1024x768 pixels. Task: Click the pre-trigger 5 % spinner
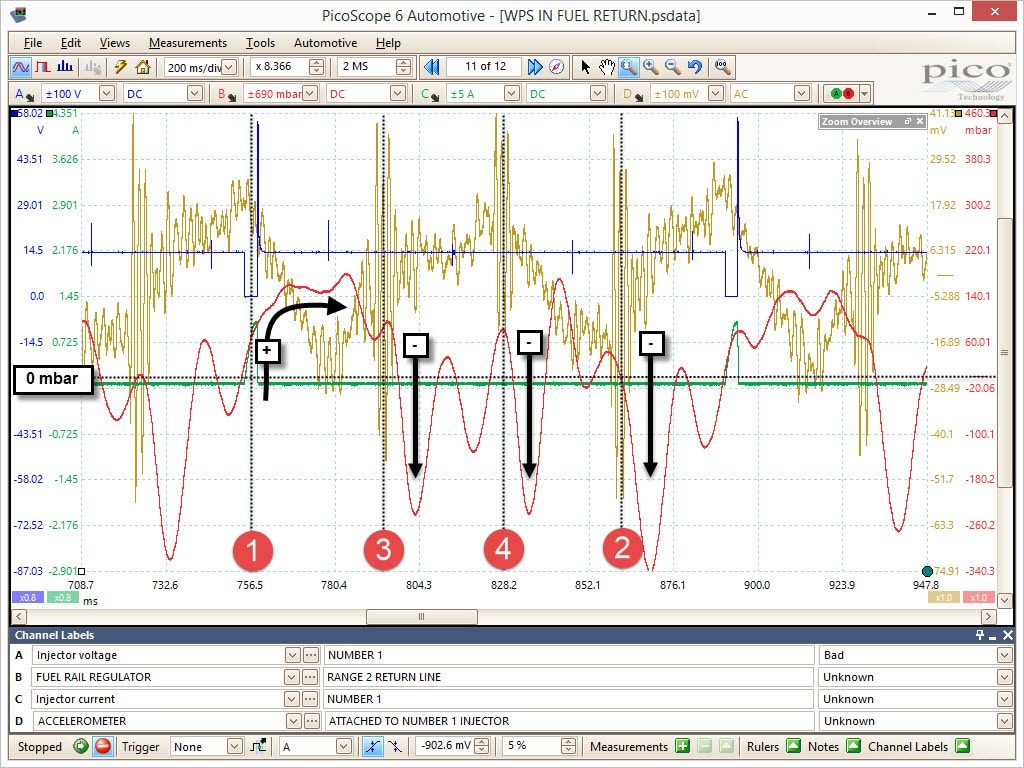click(568, 746)
